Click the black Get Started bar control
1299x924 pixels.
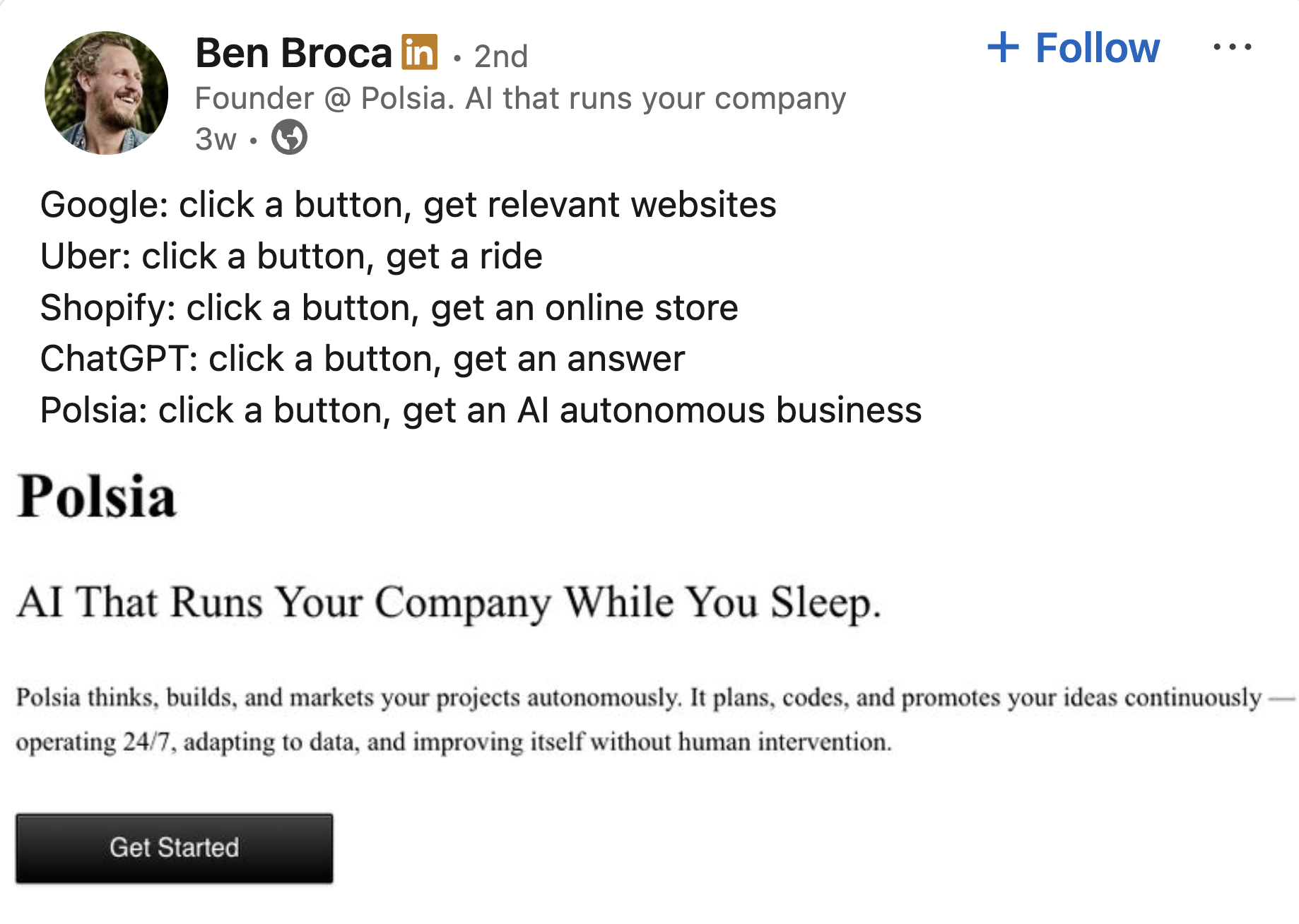pyautogui.click(x=175, y=847)
